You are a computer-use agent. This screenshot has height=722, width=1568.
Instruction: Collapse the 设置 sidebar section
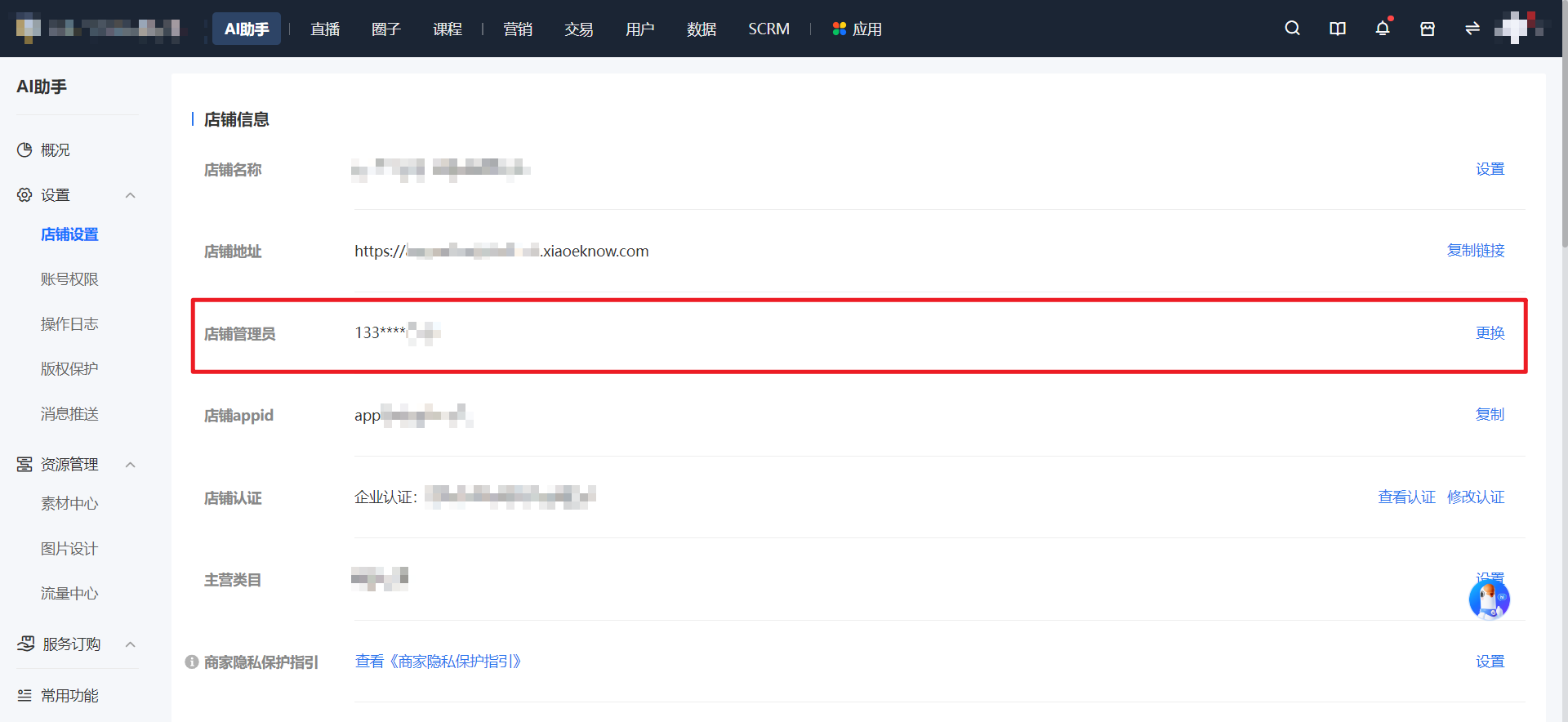tap(130, 195)
